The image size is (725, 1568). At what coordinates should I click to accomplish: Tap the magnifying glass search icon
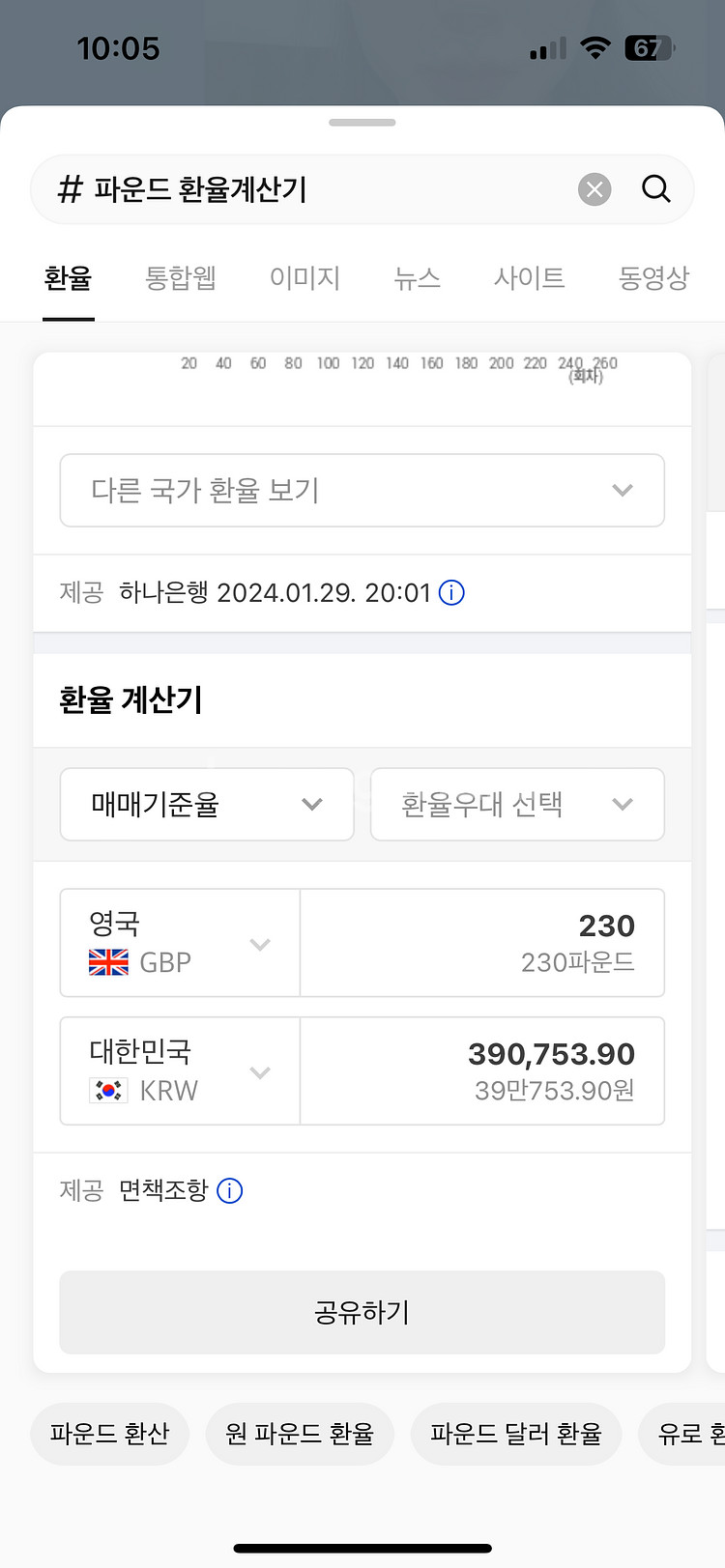[x=656, y=189]
